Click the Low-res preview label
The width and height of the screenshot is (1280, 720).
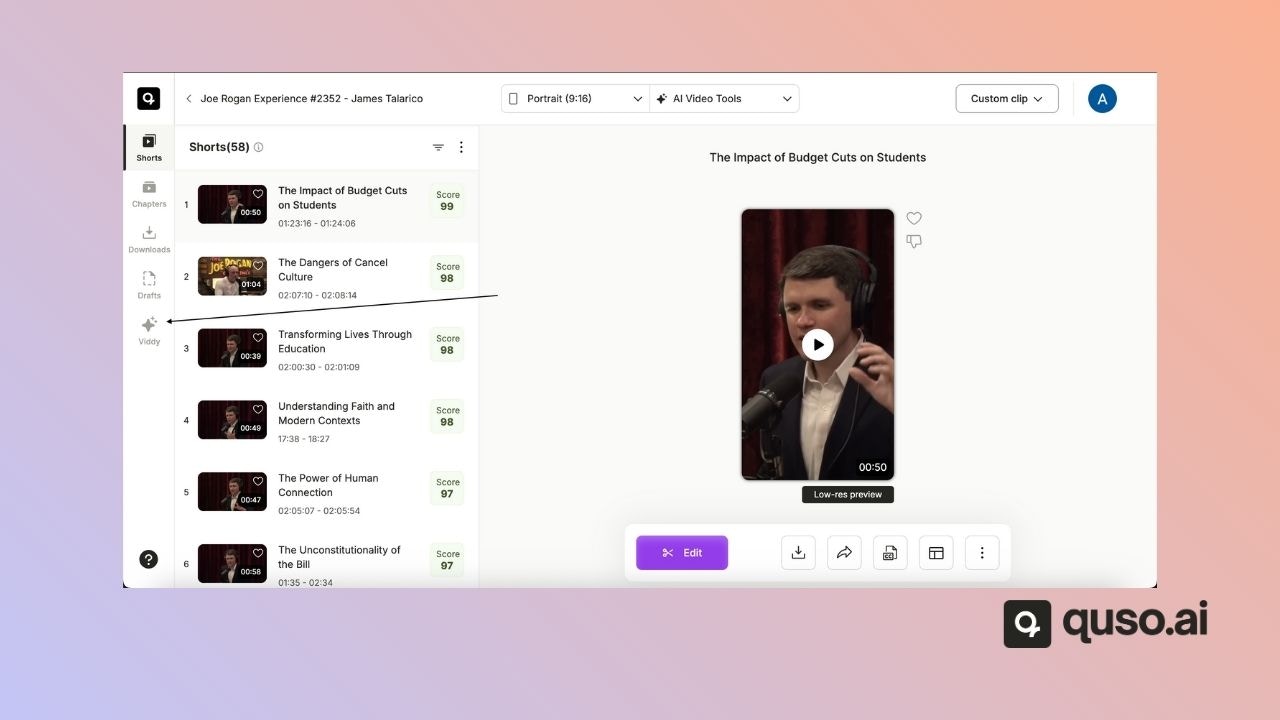[x=848, y=495]
